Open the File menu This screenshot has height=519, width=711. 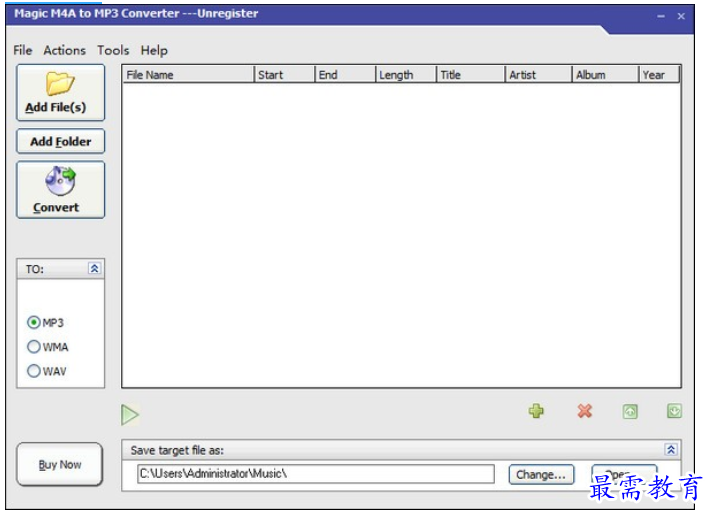pos(23,50)
